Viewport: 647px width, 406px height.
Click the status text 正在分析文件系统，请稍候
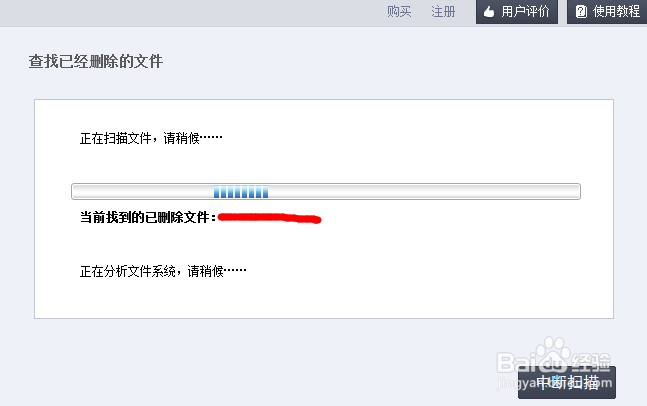click(x=163, y=271)
